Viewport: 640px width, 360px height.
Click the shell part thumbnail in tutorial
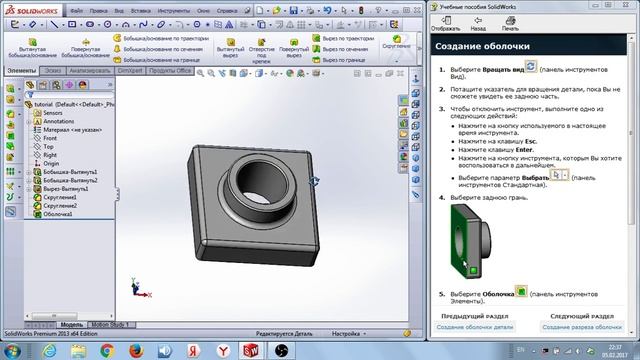(471, 242)
